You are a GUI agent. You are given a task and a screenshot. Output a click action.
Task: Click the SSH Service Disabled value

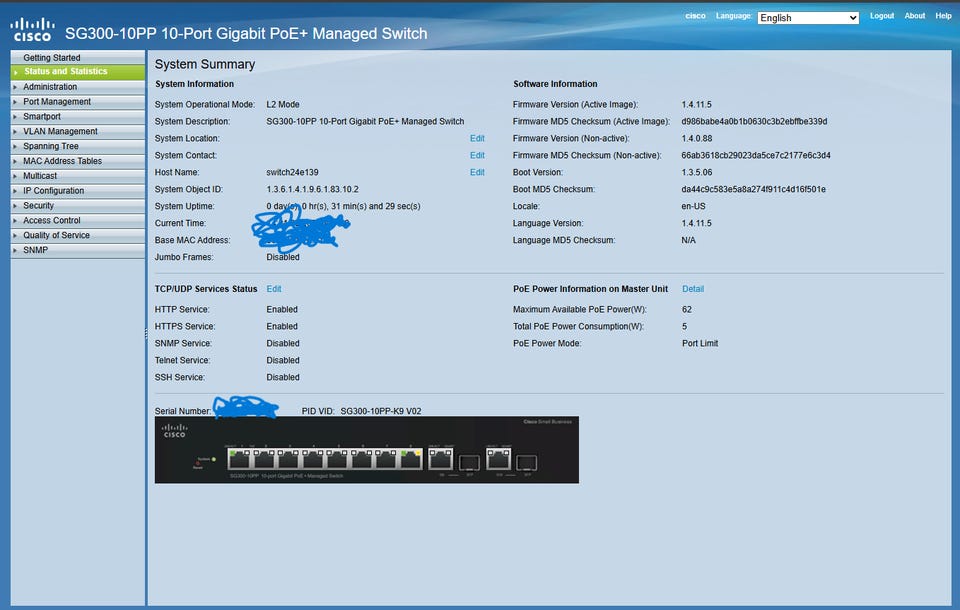pos(283,378)
